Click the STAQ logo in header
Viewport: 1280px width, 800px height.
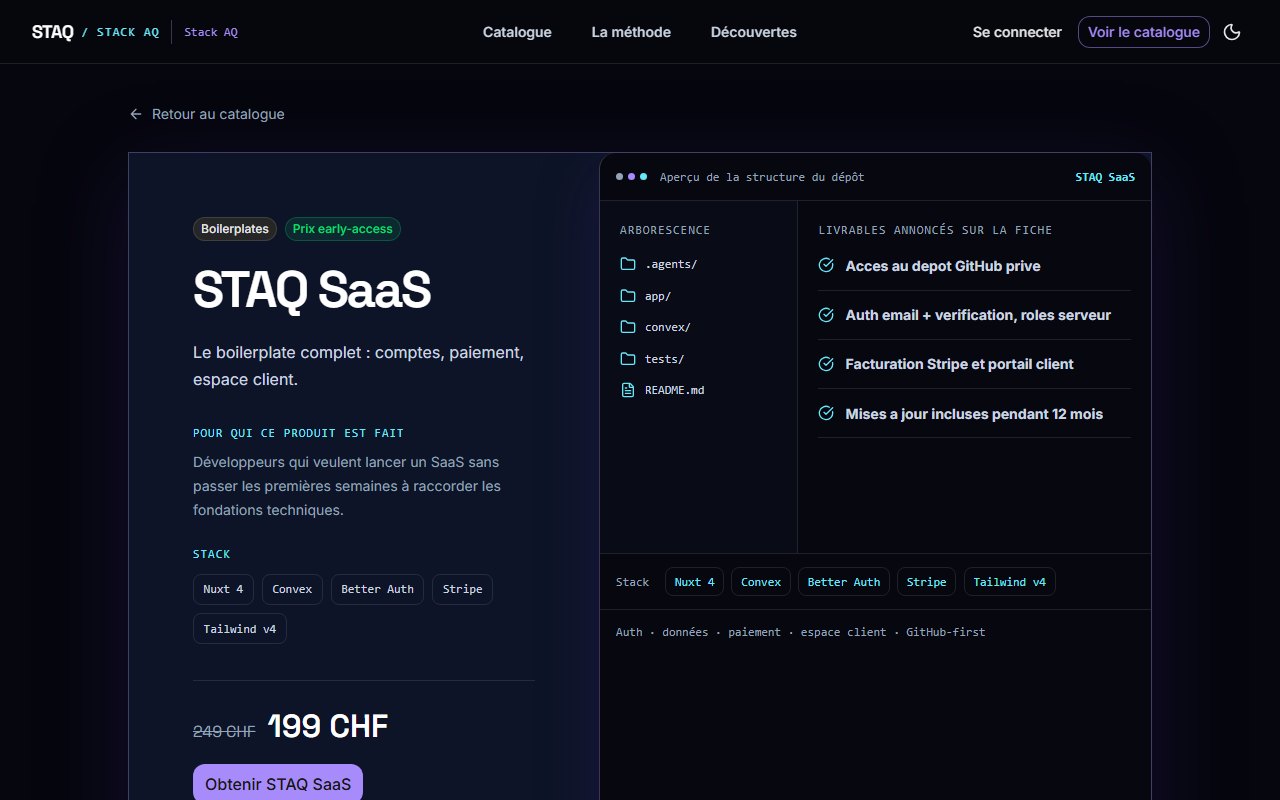click(52, 32)
